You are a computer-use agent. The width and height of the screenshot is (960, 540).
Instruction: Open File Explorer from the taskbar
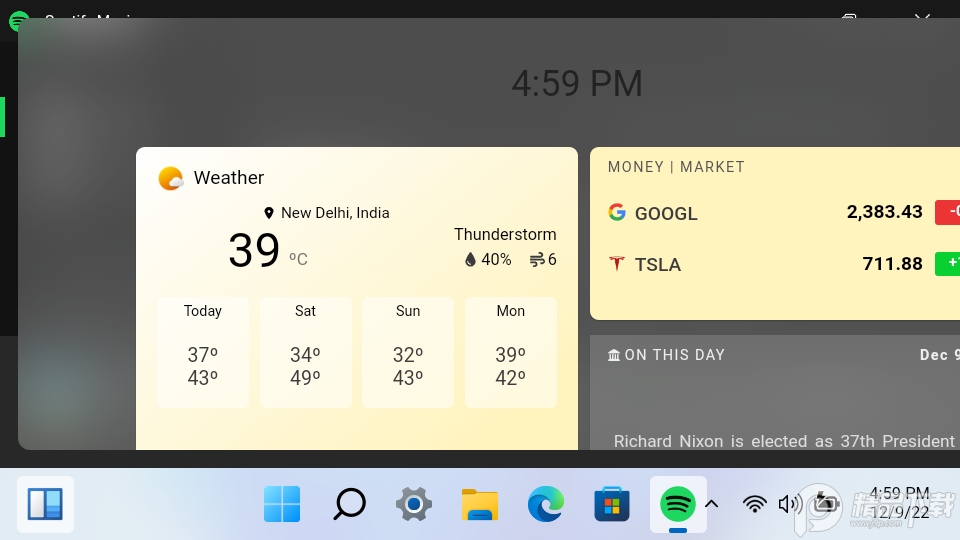point(480,504)
